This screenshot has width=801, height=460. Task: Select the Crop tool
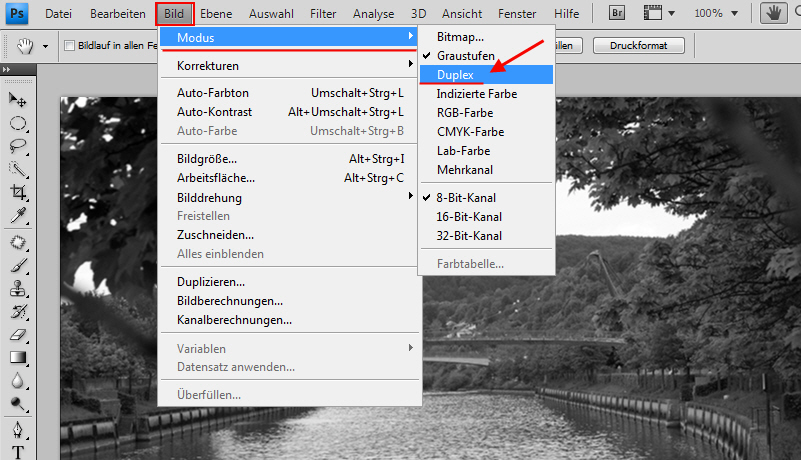(17, 192)
